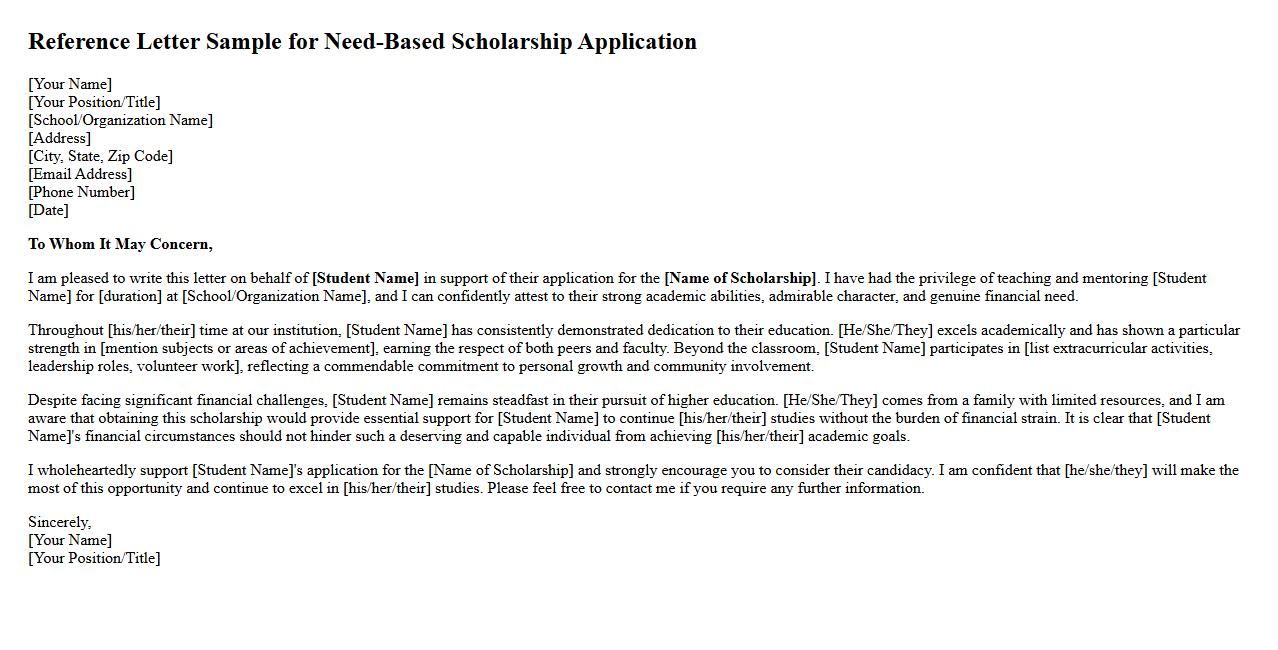Click the bold "[Name of Scholarship]" text
This screenshot has width=1278, height=650.
click(740, 278)
